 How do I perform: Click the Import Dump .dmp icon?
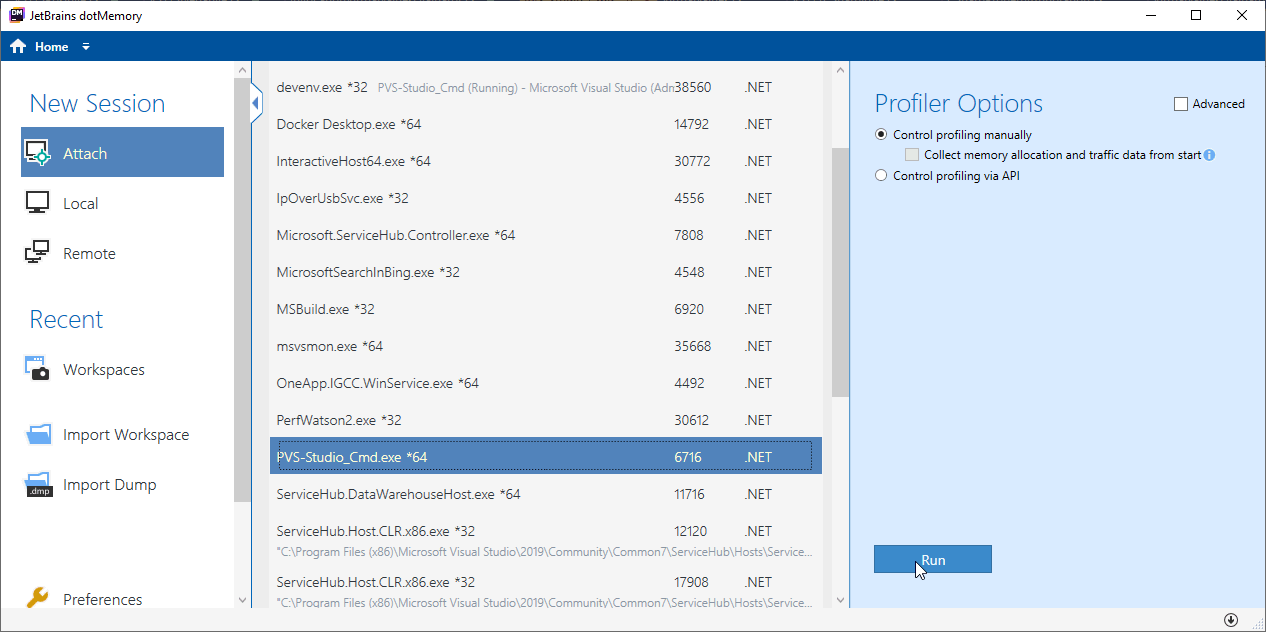pos(38,484)
